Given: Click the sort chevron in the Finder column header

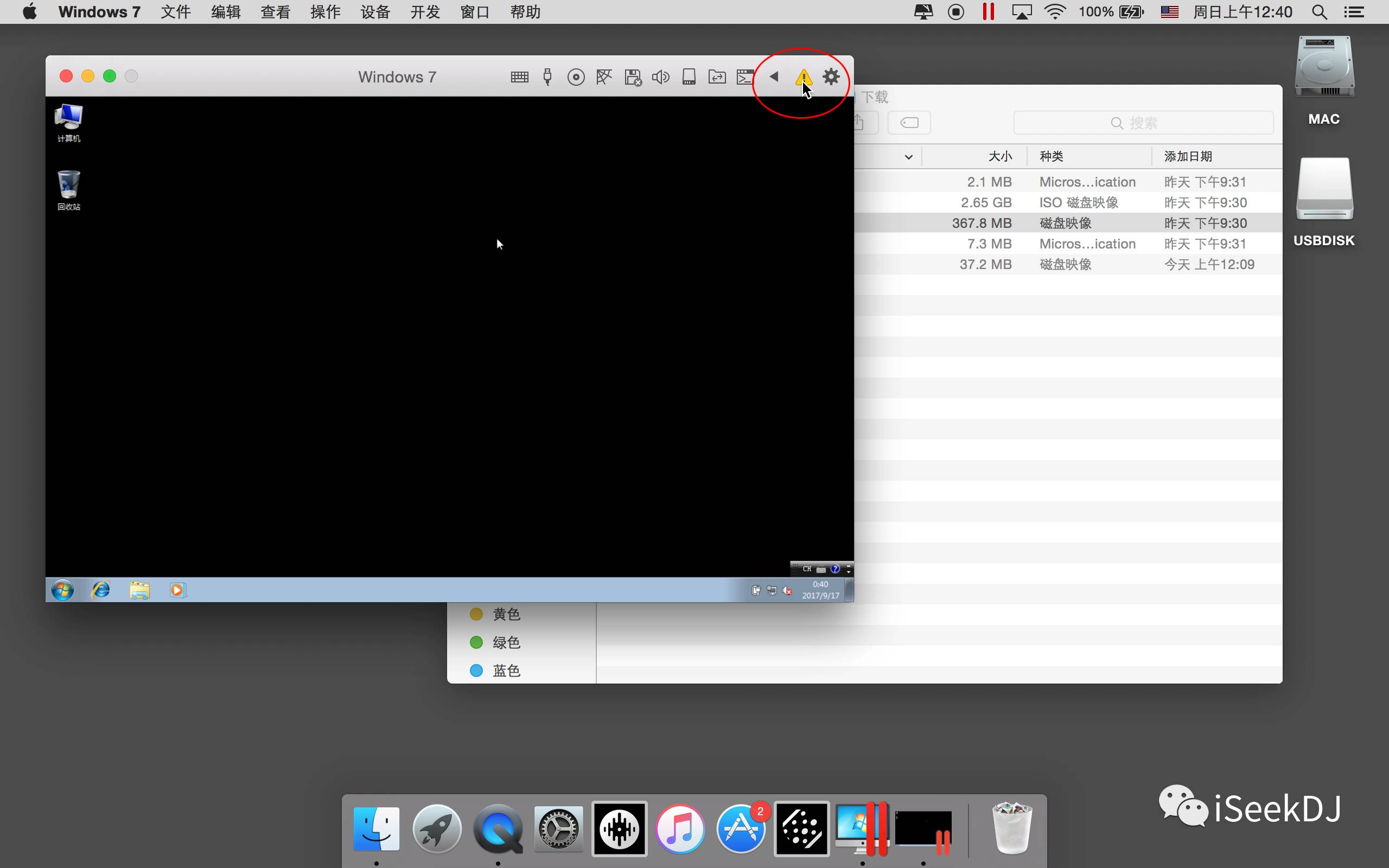Looking at the screenshot, I should [x=908, y=157].
